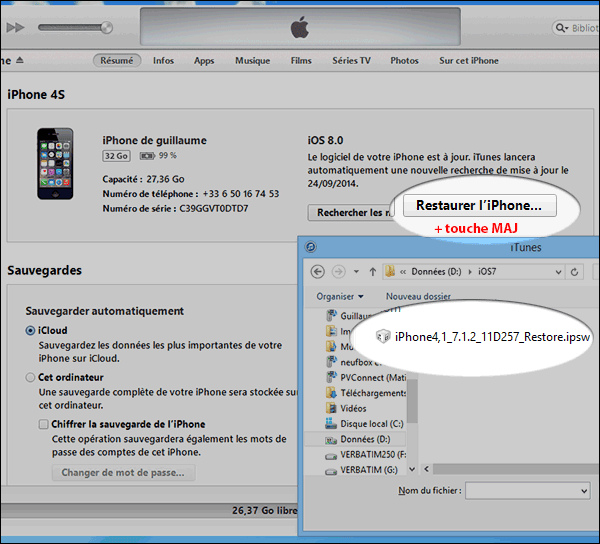Select the Cet ordinateur radio button
Screen dimensions: 600x544
pos(30,378)
